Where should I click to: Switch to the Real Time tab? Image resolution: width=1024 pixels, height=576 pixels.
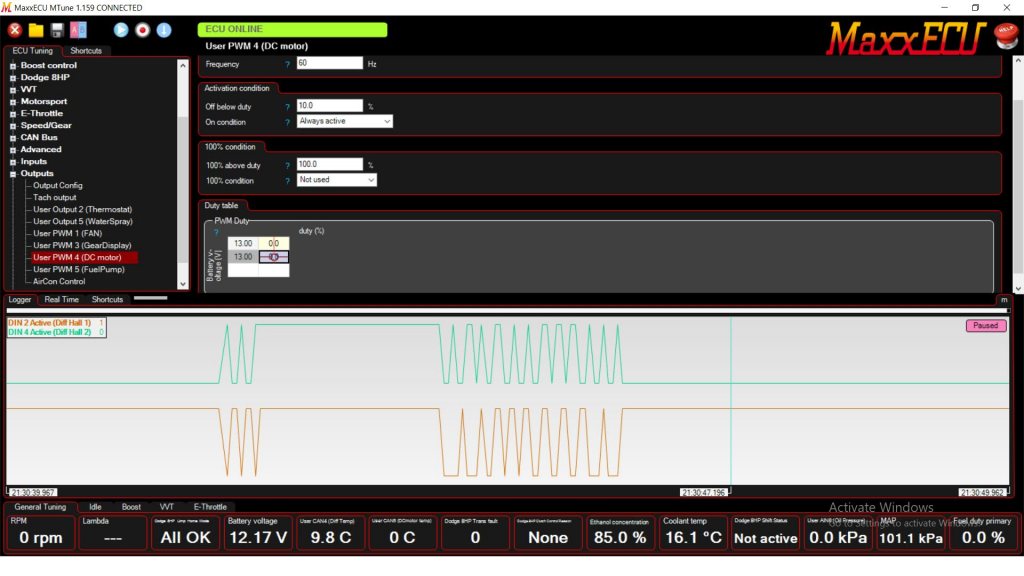pos(61,299)
